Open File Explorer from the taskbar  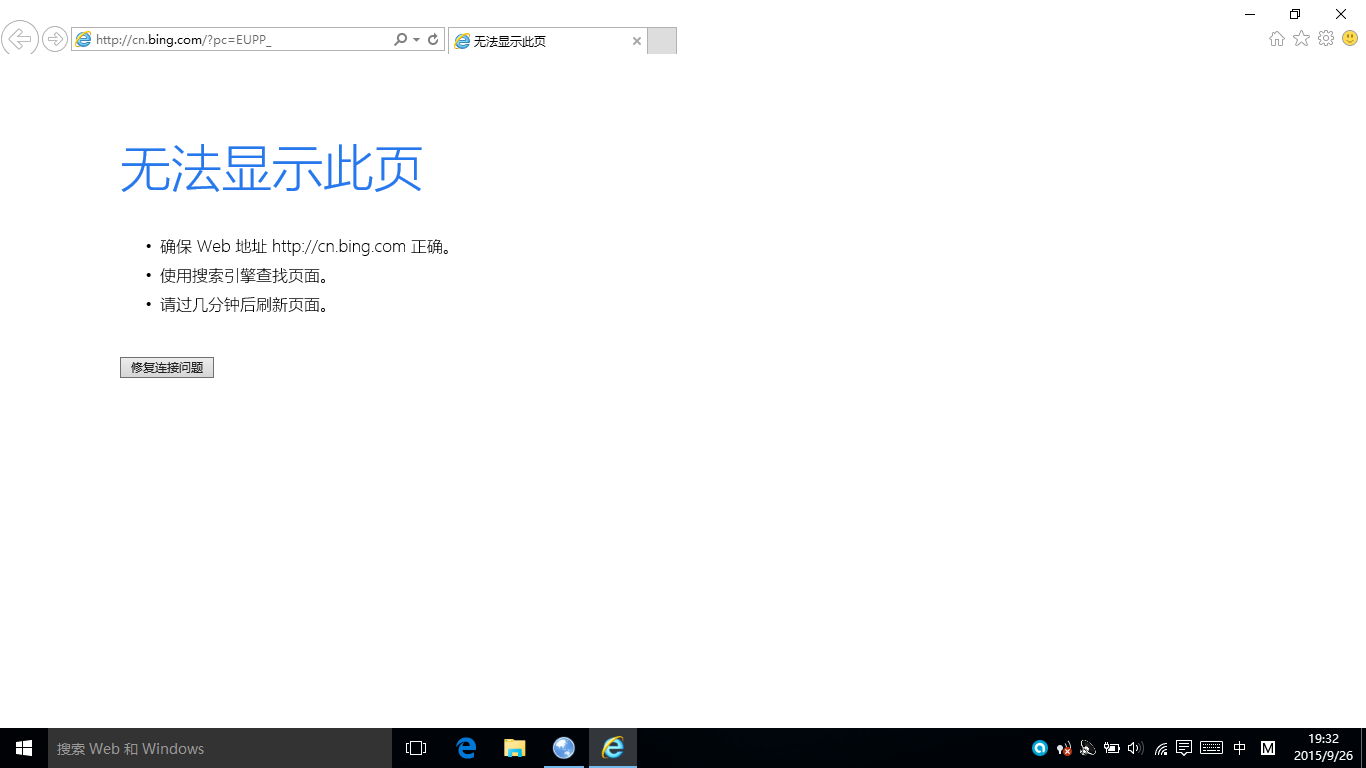[515, 748]
